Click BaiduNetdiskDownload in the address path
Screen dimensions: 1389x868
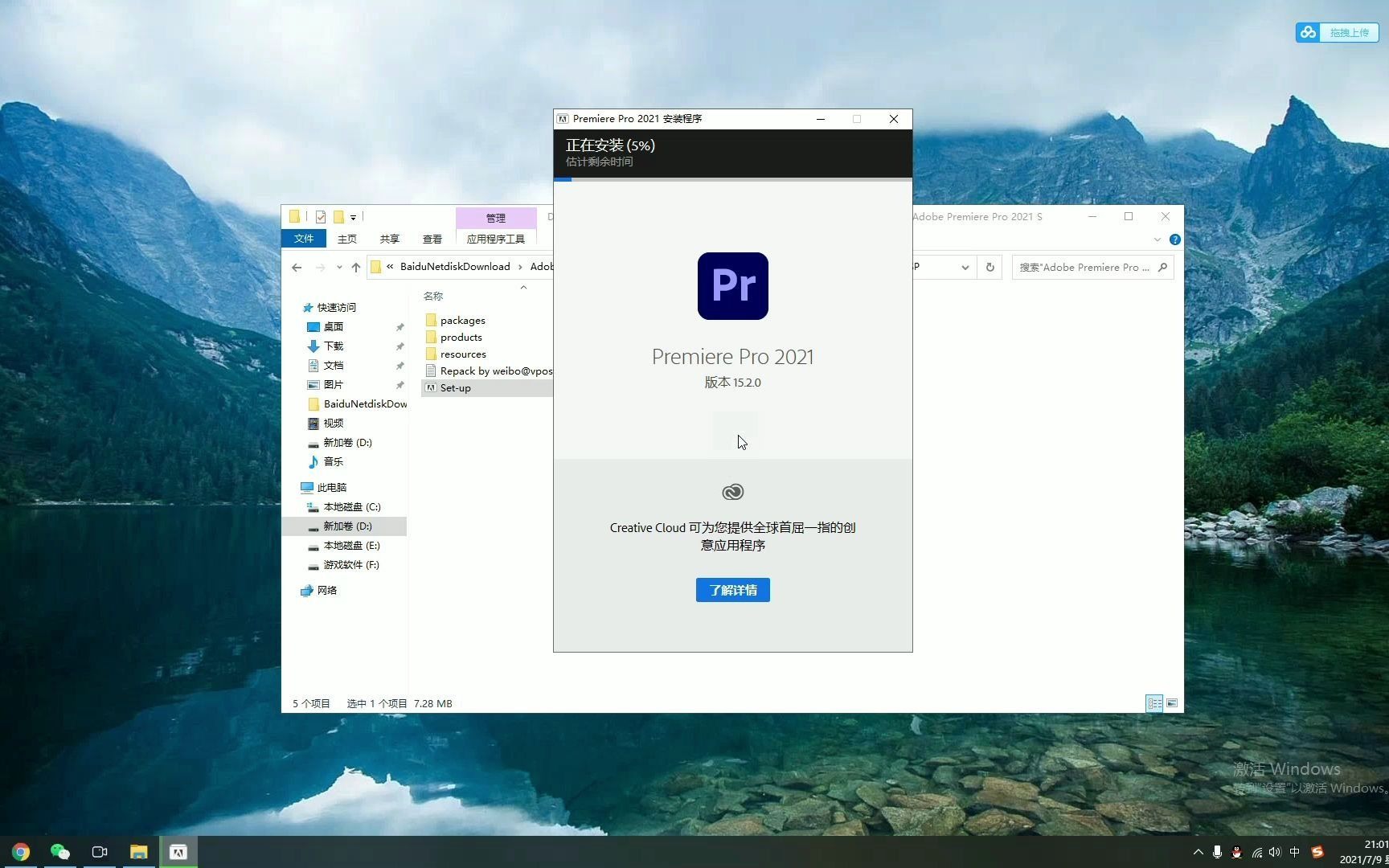point(455,267)
